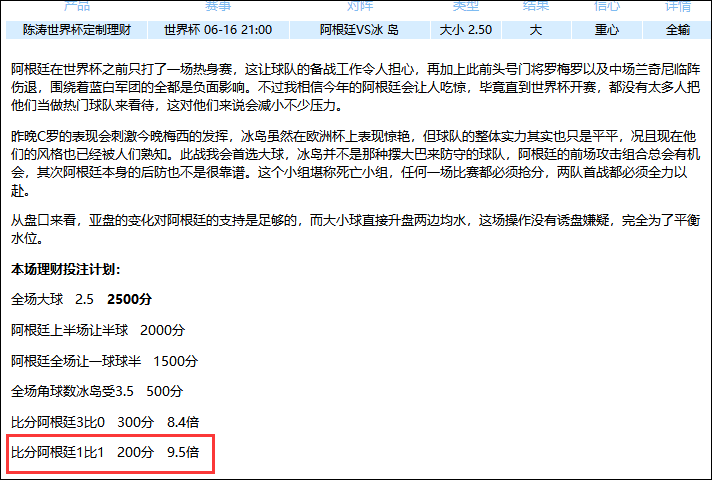Click the paragraph starting 昨晚C罗的表现
The image size is (712, 480).
(x=356, y=163)
